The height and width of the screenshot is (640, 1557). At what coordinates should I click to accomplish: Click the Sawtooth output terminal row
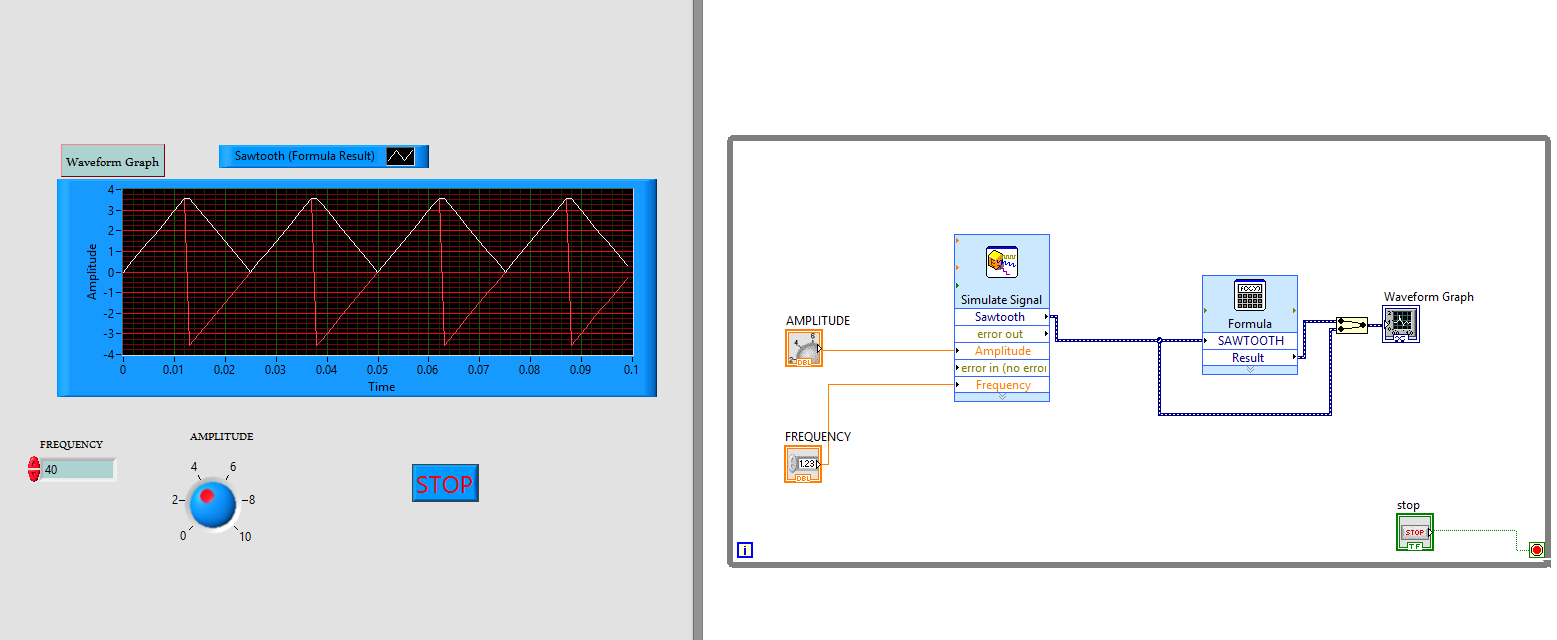point(1001,317)
